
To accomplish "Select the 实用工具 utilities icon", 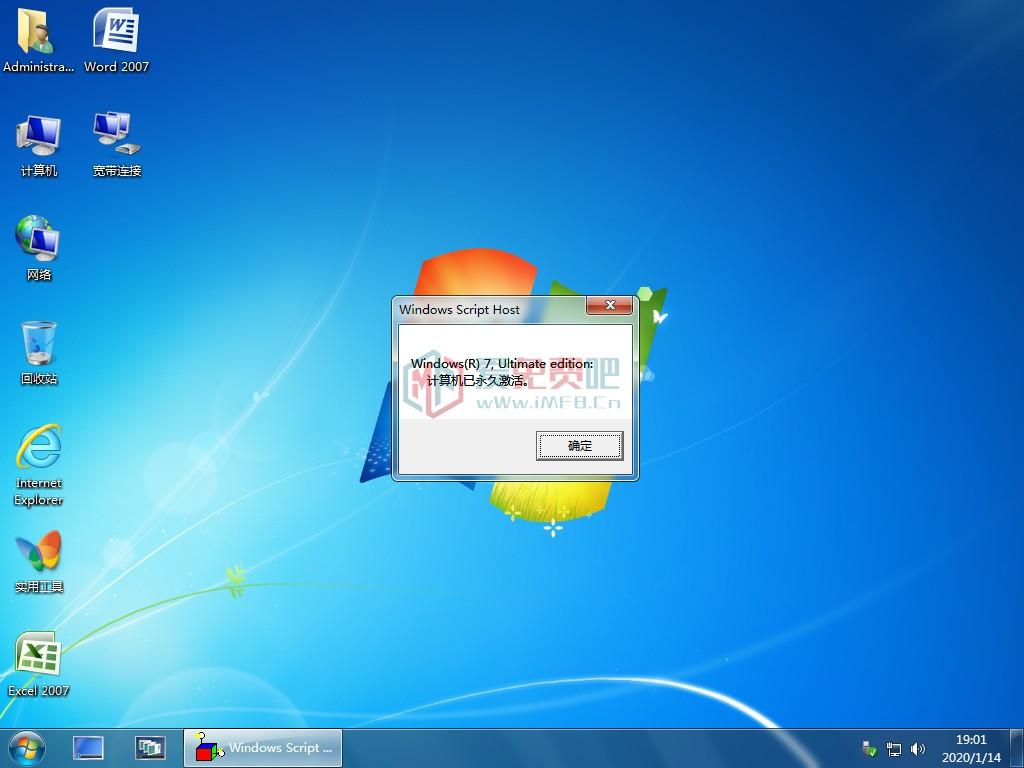I will [39, 562].
